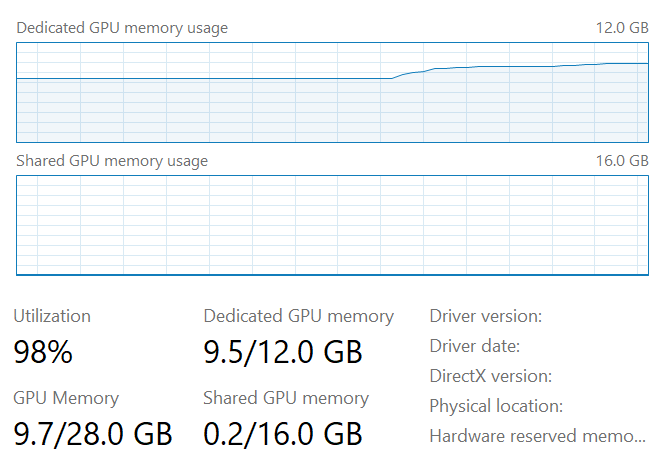Click the 12.0 GB graph maximum label
This screenshot has height=470, width=672.
[622, 28]
